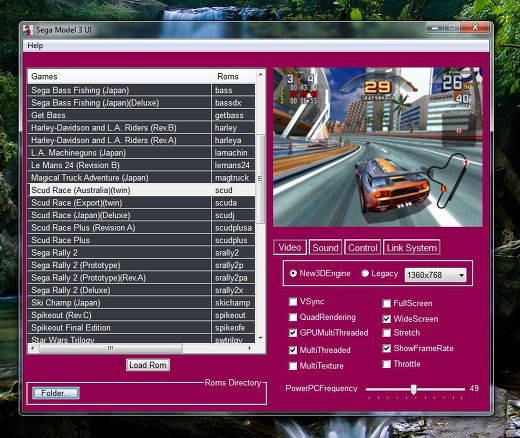Click the Folder... button
Image resolution: width=520 pixels, height=438 pixels.
tap(56, 393)
